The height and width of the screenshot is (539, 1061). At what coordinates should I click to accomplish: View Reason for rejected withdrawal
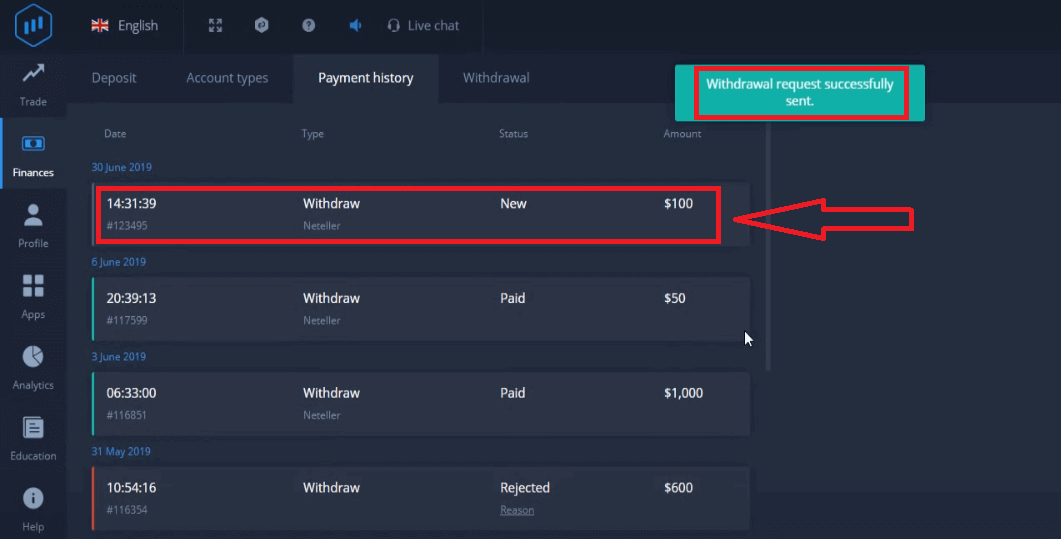point(517,510)
